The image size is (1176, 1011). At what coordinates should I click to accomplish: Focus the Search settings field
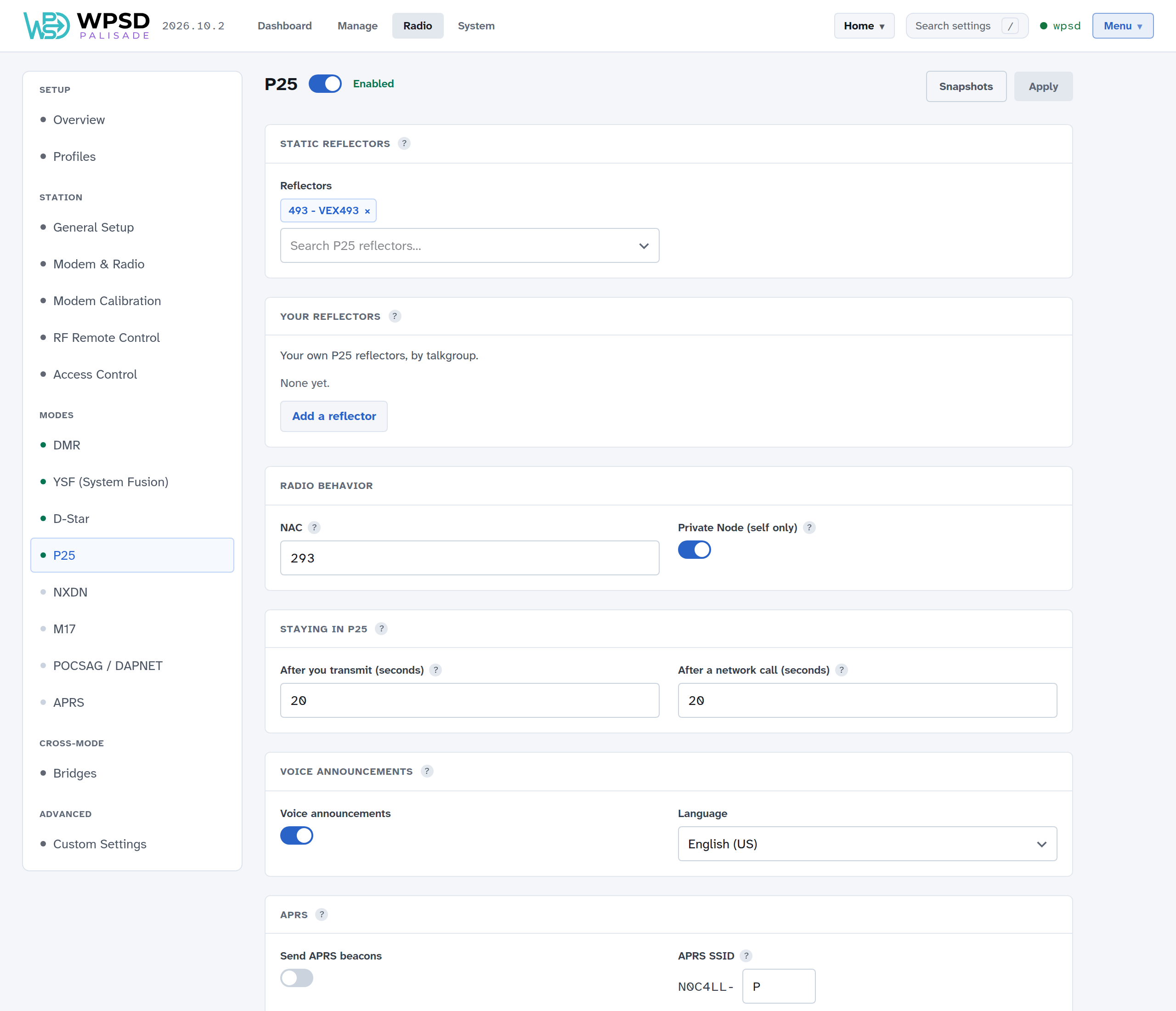(967, 26)
